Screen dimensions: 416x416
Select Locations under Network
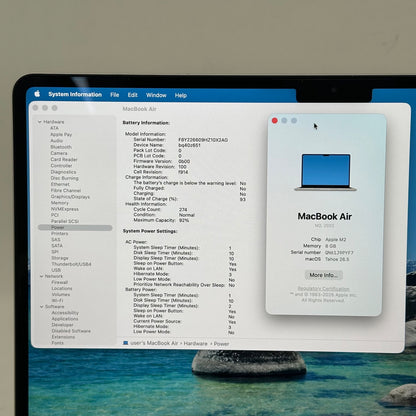point(62,288)
